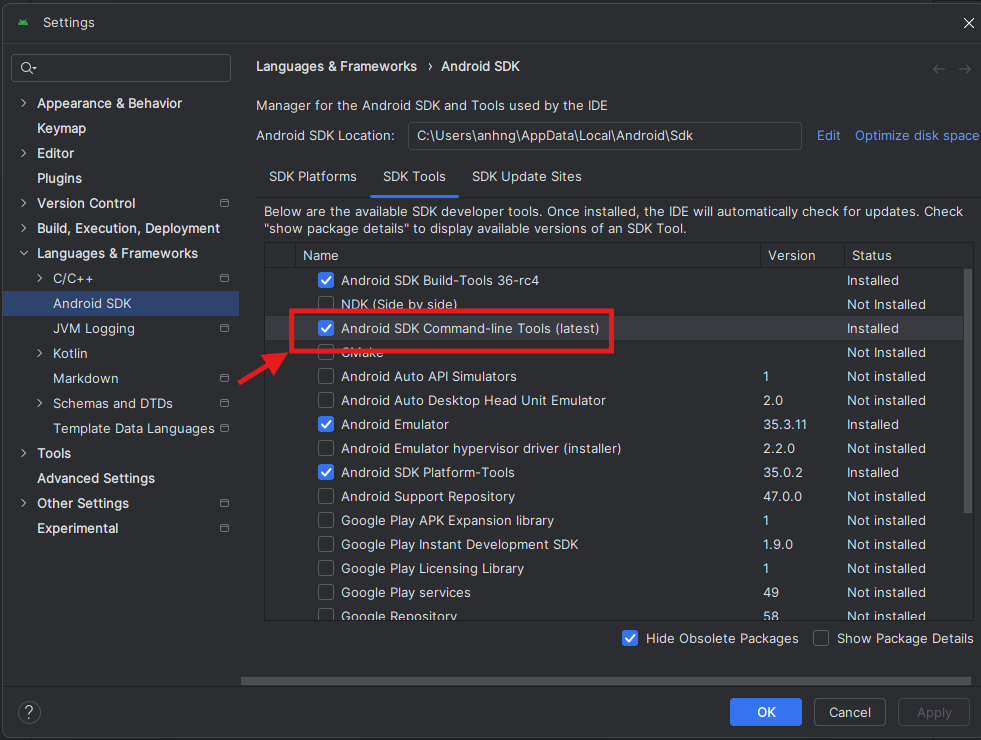Click project-level icon beside Other Settings
Viewport: 981px width, 740px height.
coord(225,503)
